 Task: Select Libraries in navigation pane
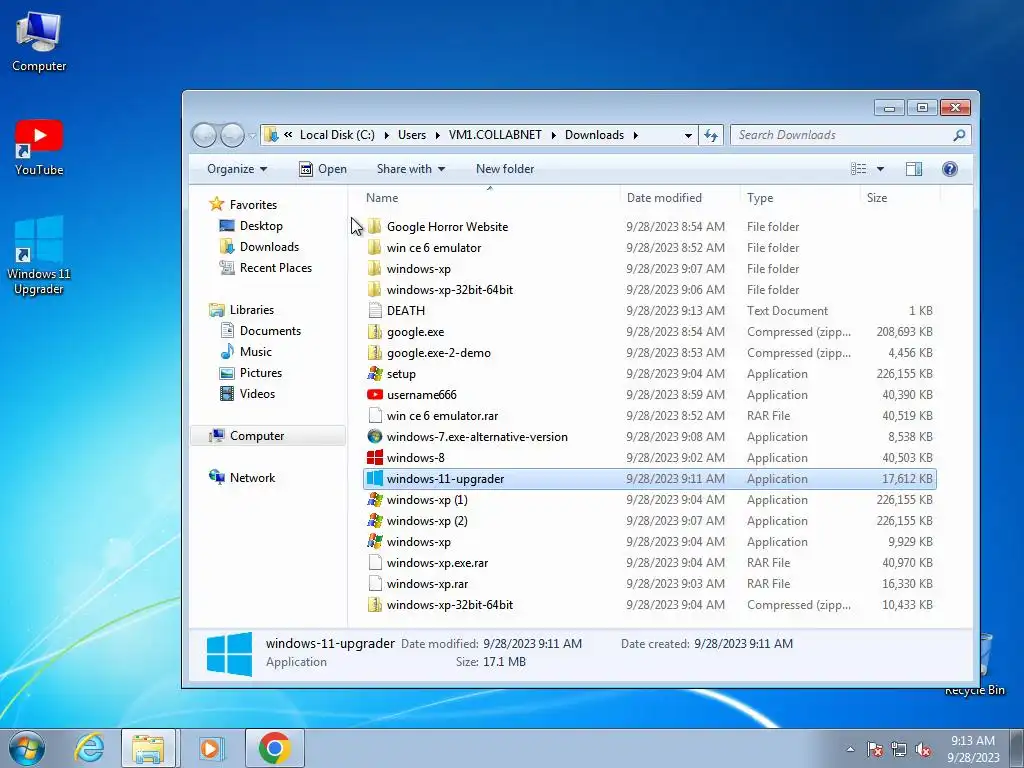tap(251, 310)
